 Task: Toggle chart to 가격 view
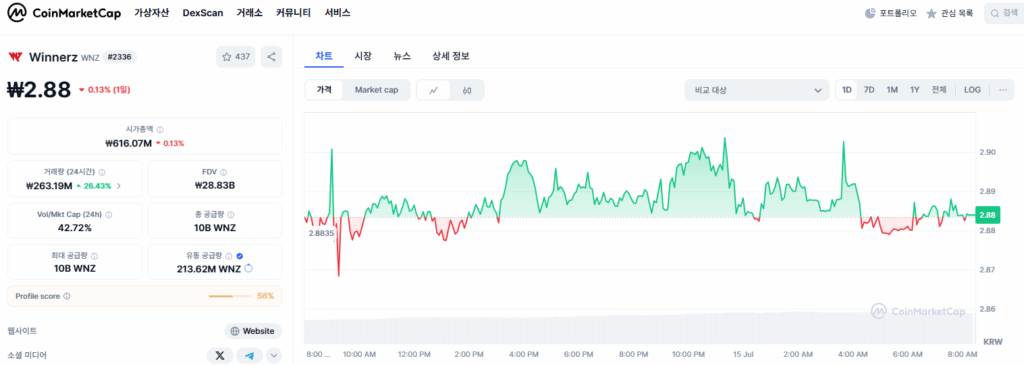coord(325,90)
